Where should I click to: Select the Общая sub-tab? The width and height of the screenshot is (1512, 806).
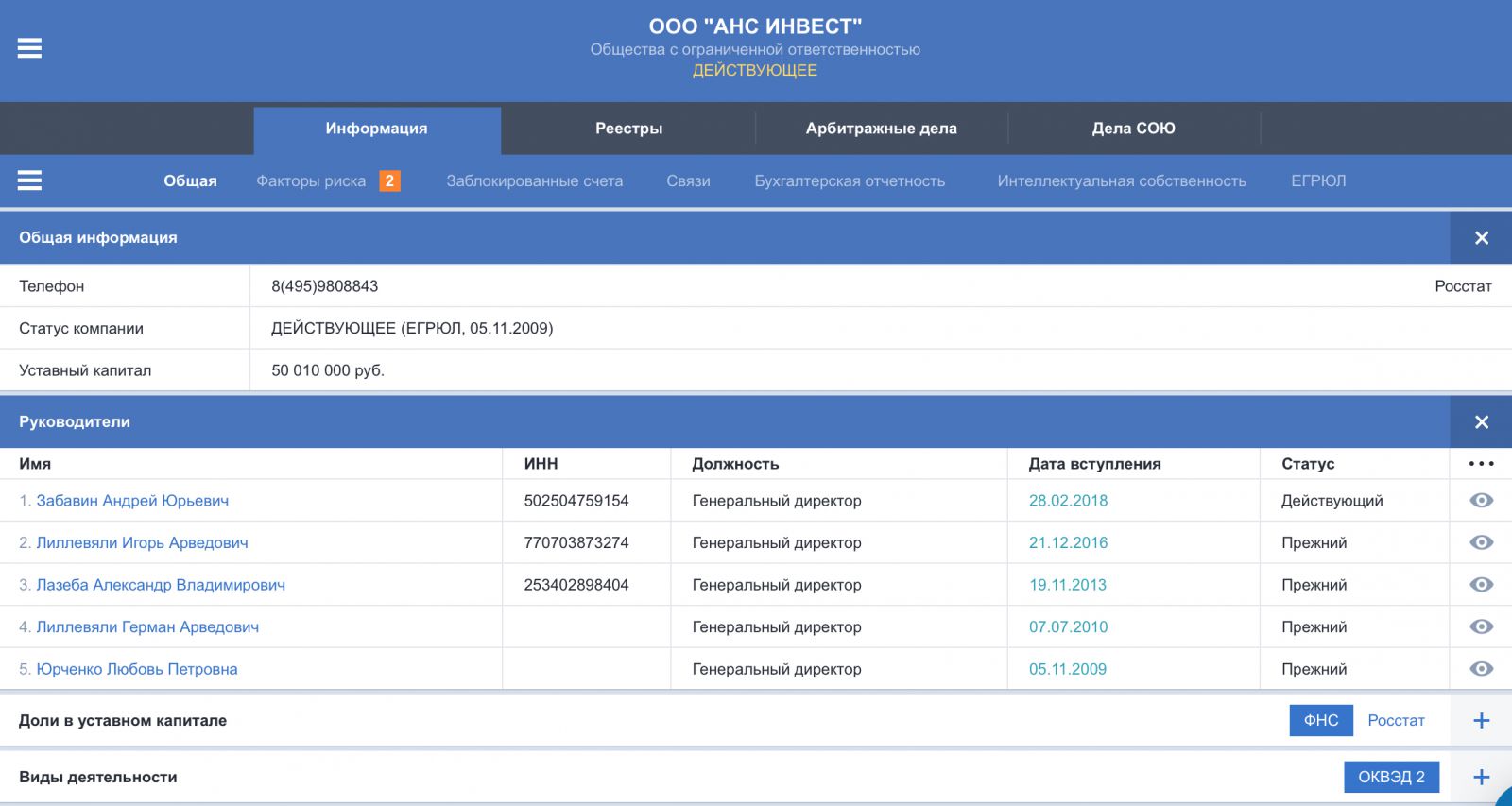click(x=190, y=181)
